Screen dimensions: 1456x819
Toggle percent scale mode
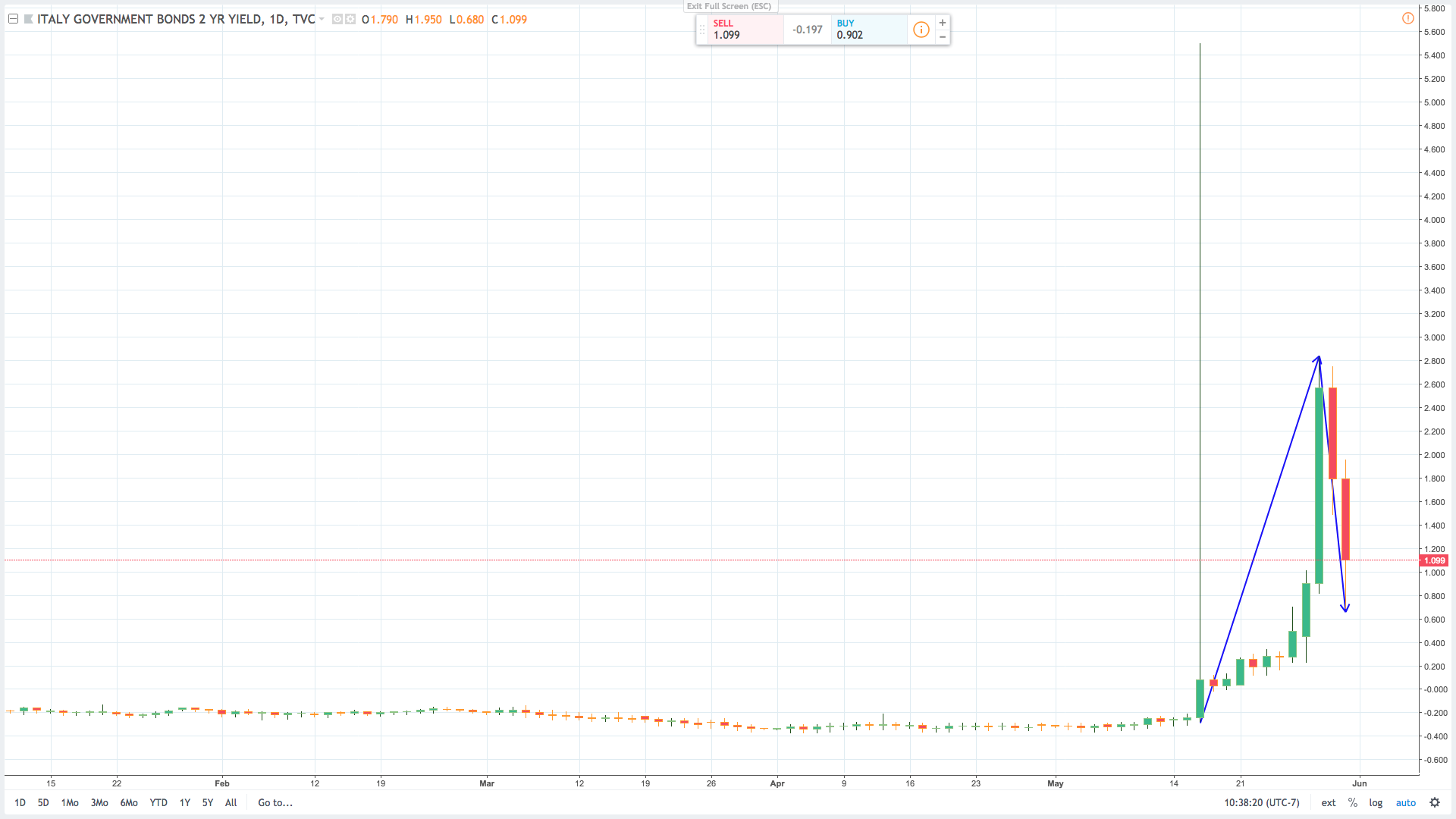1353,802
